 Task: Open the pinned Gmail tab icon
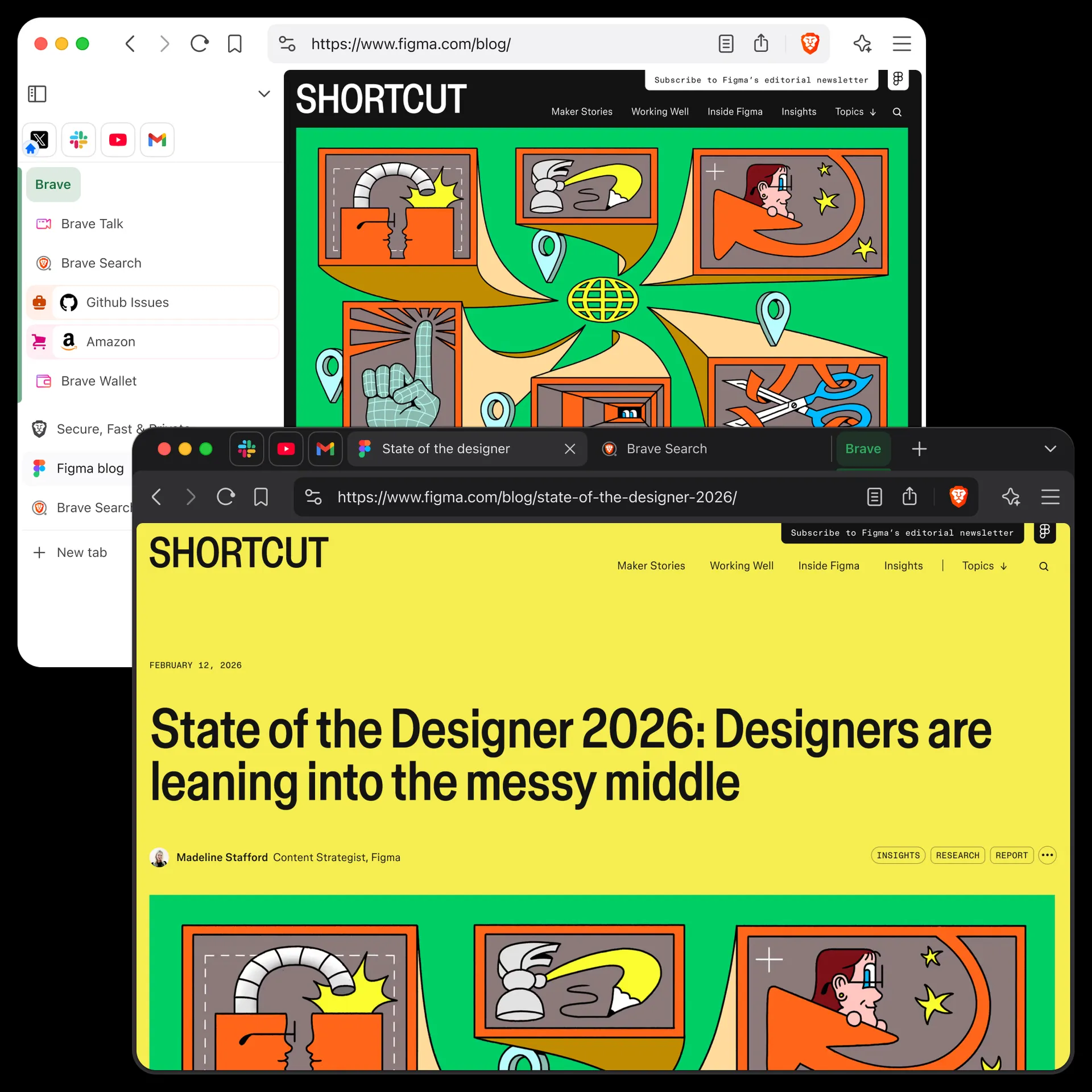point(324,449)
